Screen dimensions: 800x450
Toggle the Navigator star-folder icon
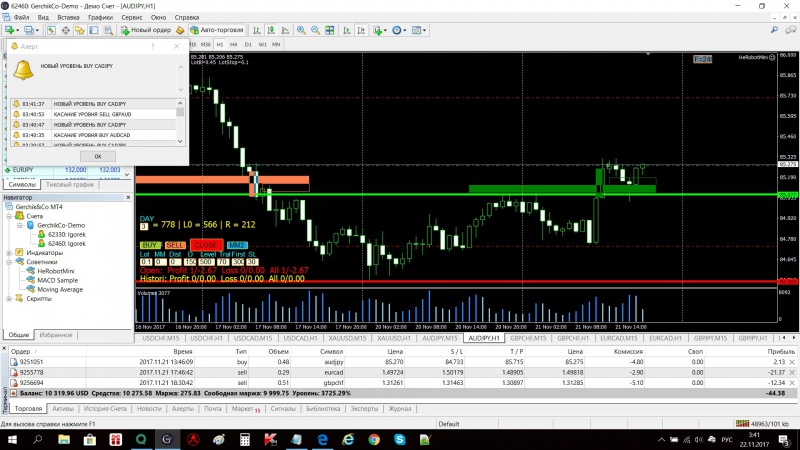point(80,30)
